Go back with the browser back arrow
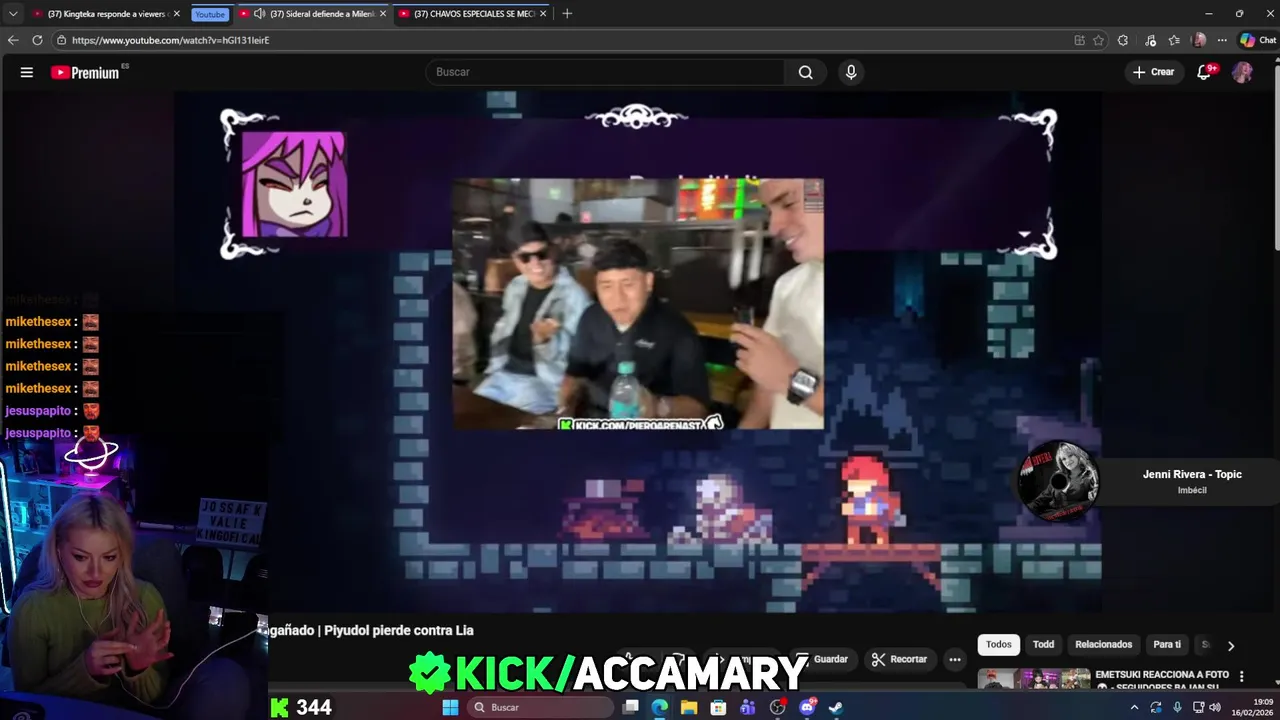 pos(13,40)
